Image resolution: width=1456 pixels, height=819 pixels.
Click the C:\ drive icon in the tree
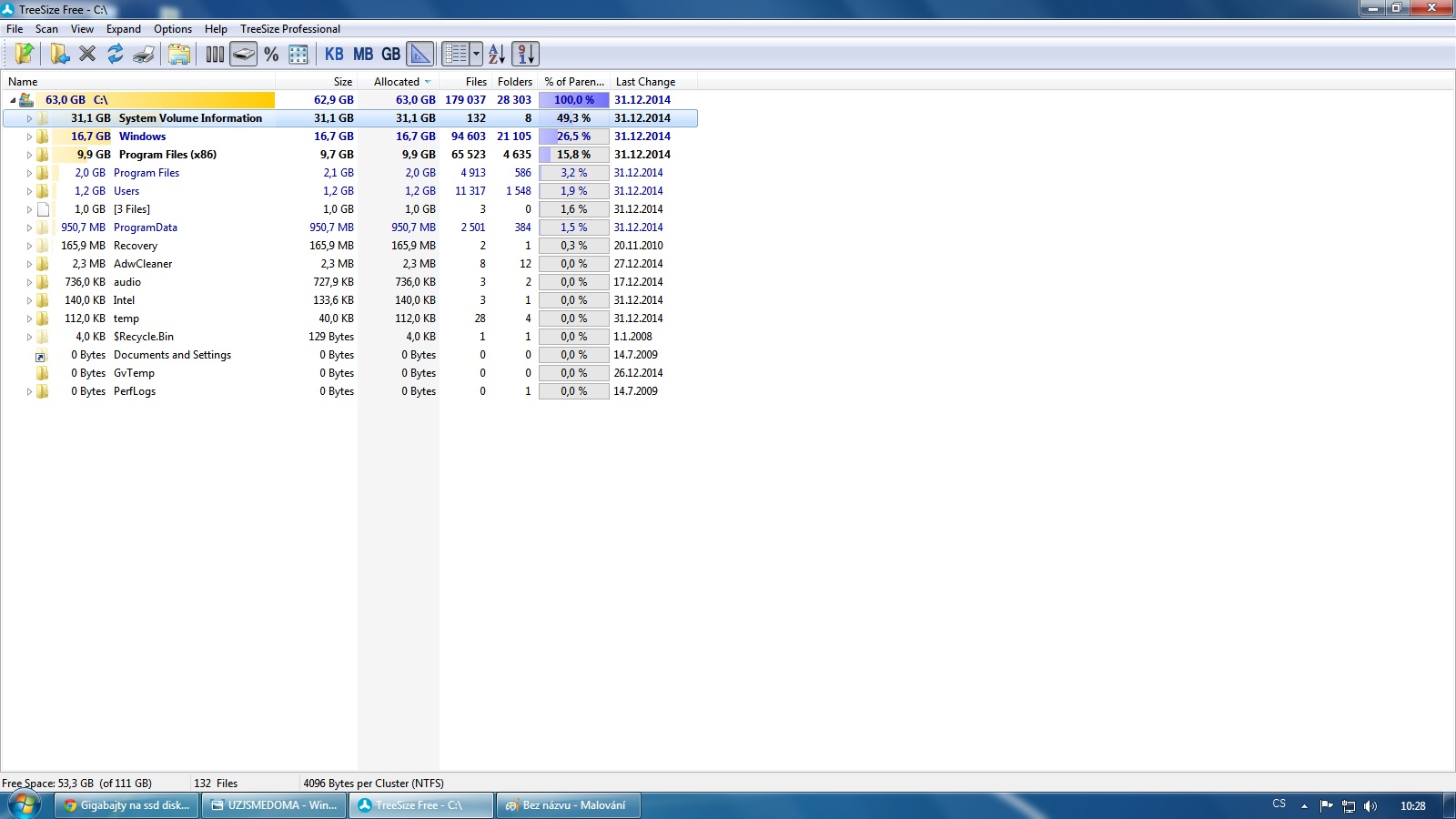26,100
